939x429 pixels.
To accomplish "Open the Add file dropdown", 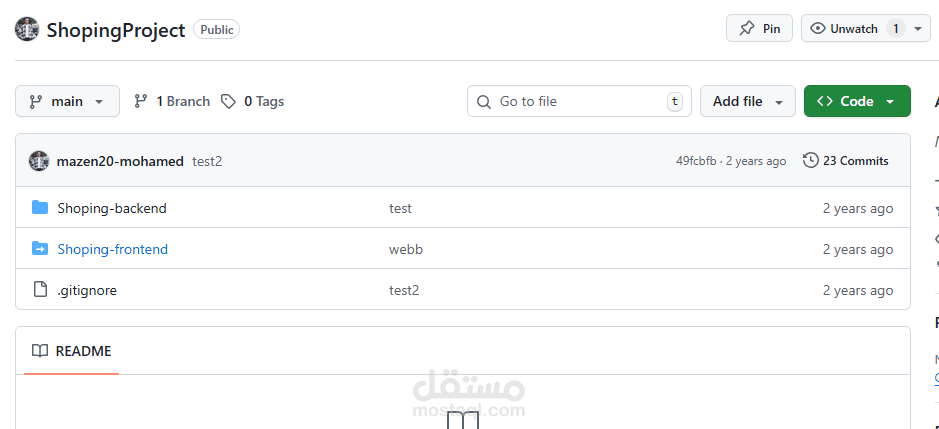I will (x=747, y=101).
